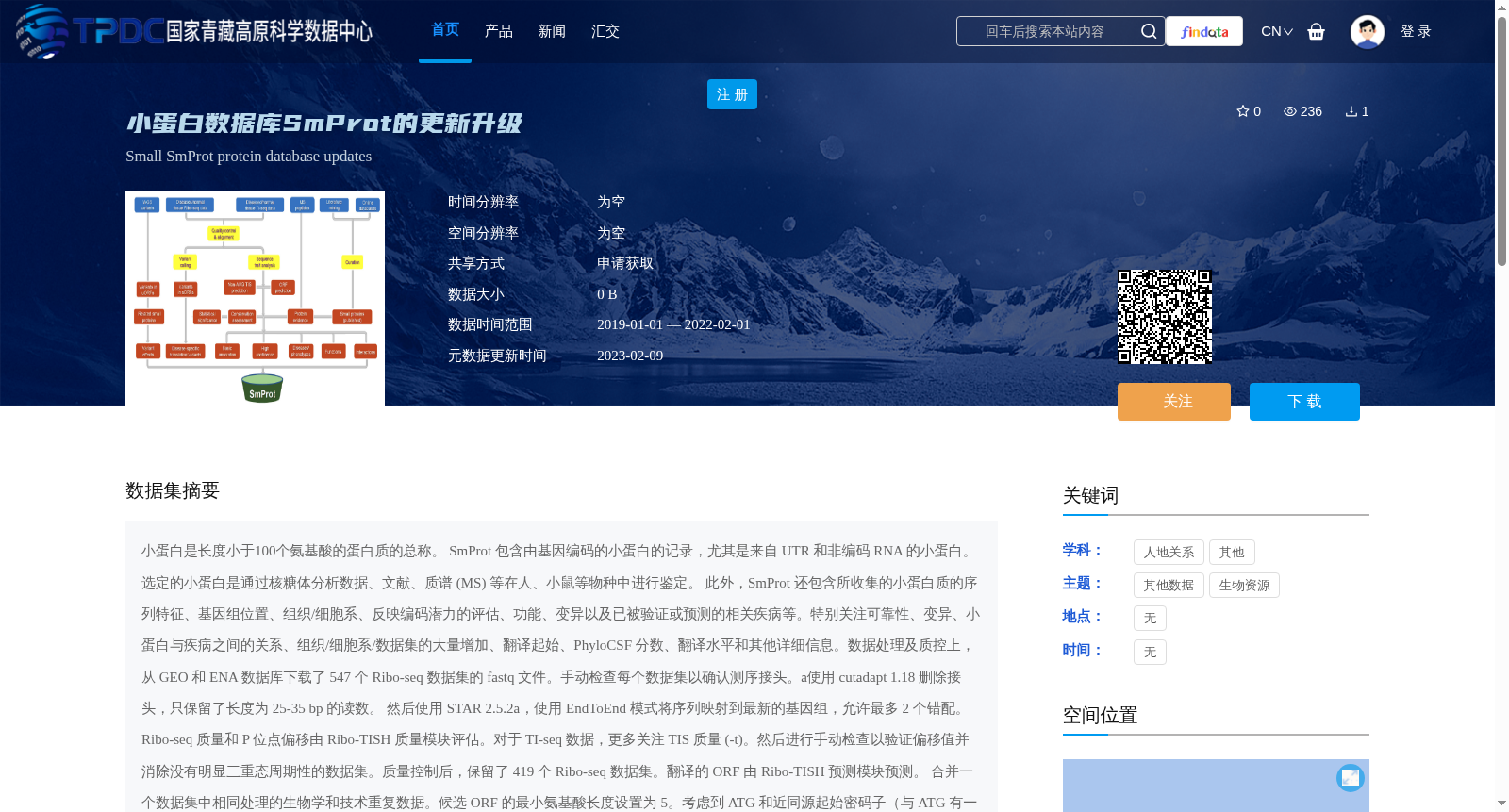The width and height of the screenshot is (1509, 812).
Task: Click the QR code image
Action: tap(1165, 317)
